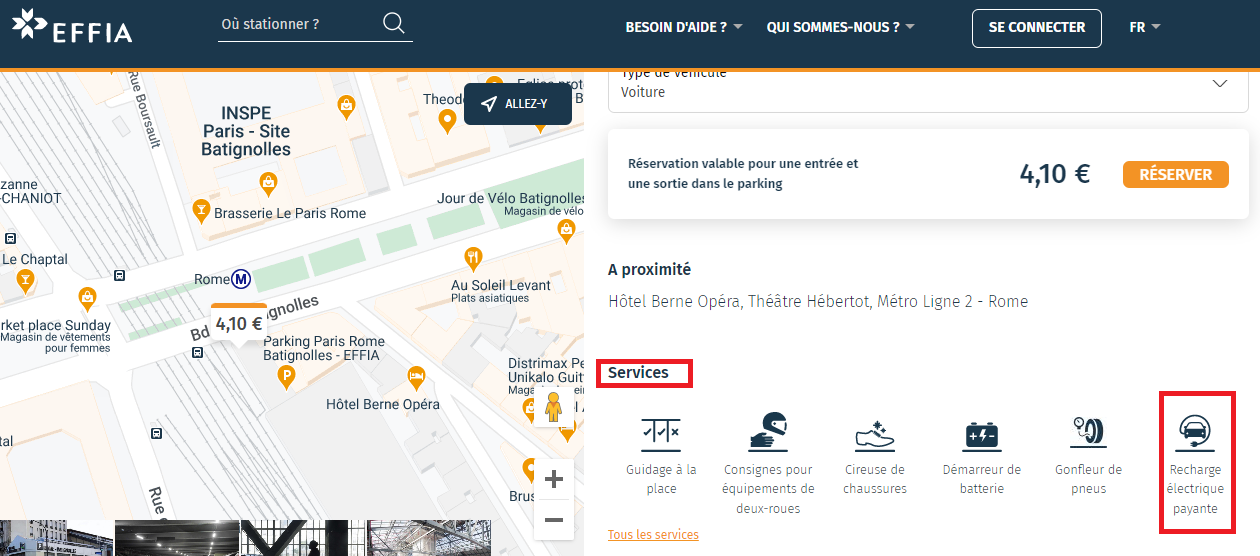Viewport: 1260px width, 556px height.
Task: Open the first parking photo thumbnail
Action: (56, 538)
